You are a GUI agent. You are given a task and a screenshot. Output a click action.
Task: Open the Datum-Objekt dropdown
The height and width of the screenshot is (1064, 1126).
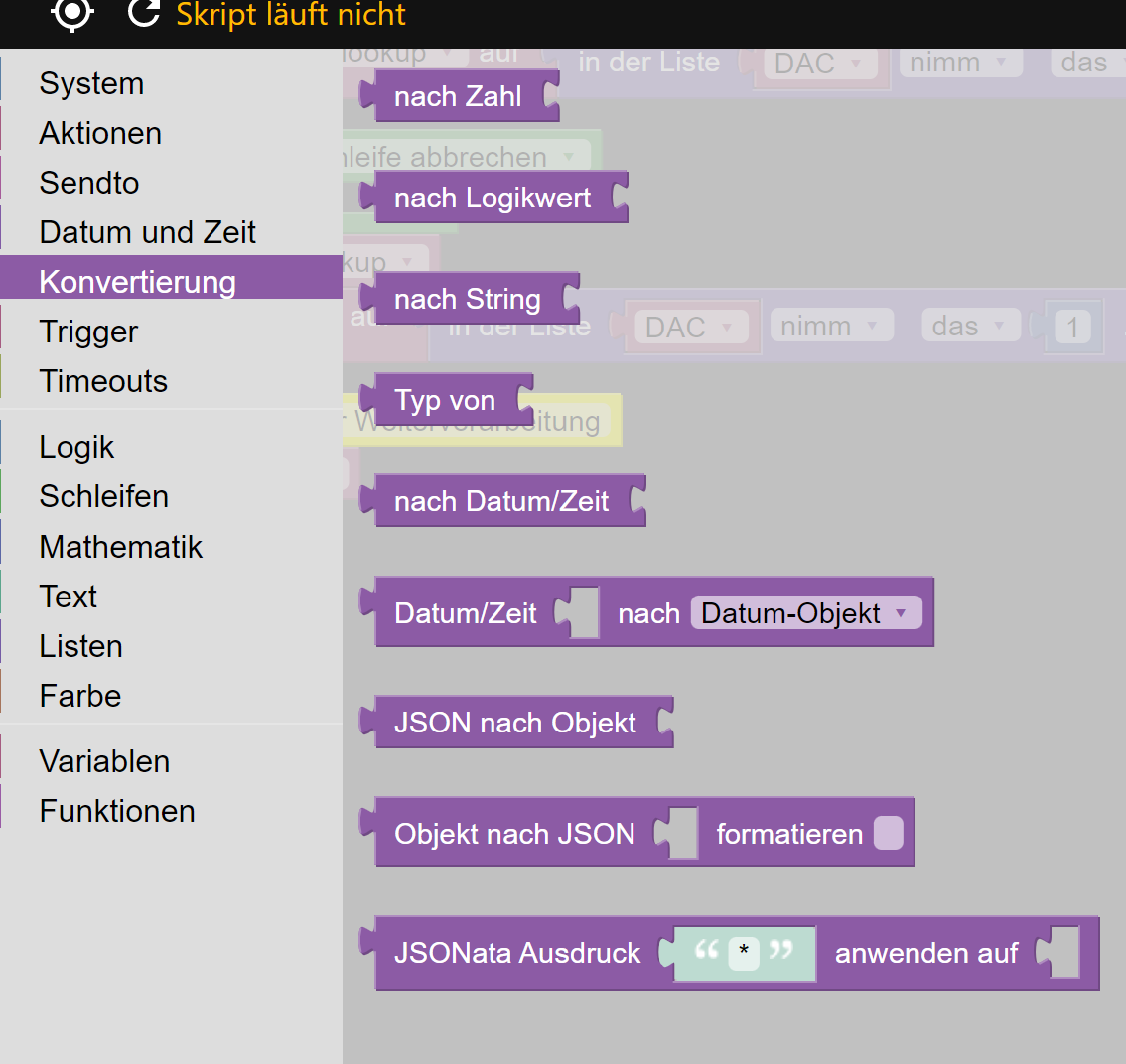pyautogui.click(x=805, y=613)
